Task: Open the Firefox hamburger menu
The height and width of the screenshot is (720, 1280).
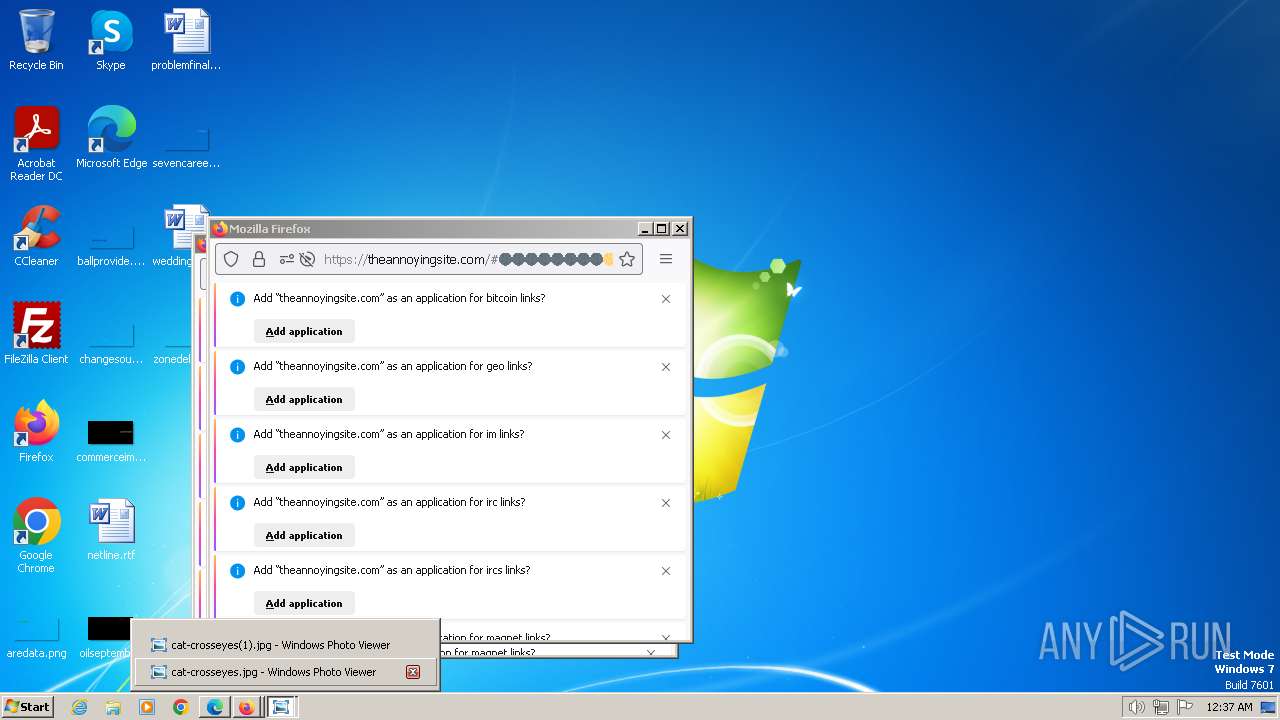Action: pyautogui.click(x=666, y=259)
